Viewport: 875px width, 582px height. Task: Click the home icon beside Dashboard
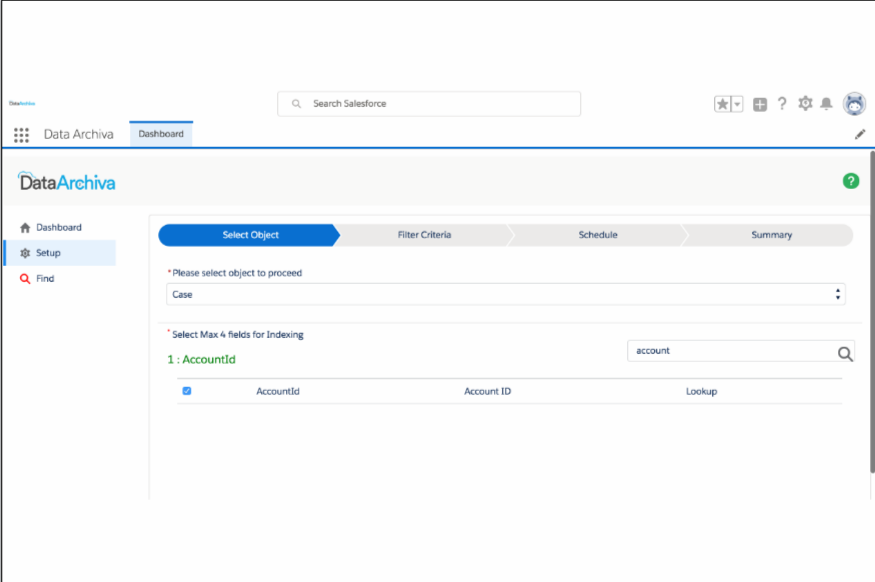coord(25,228)
